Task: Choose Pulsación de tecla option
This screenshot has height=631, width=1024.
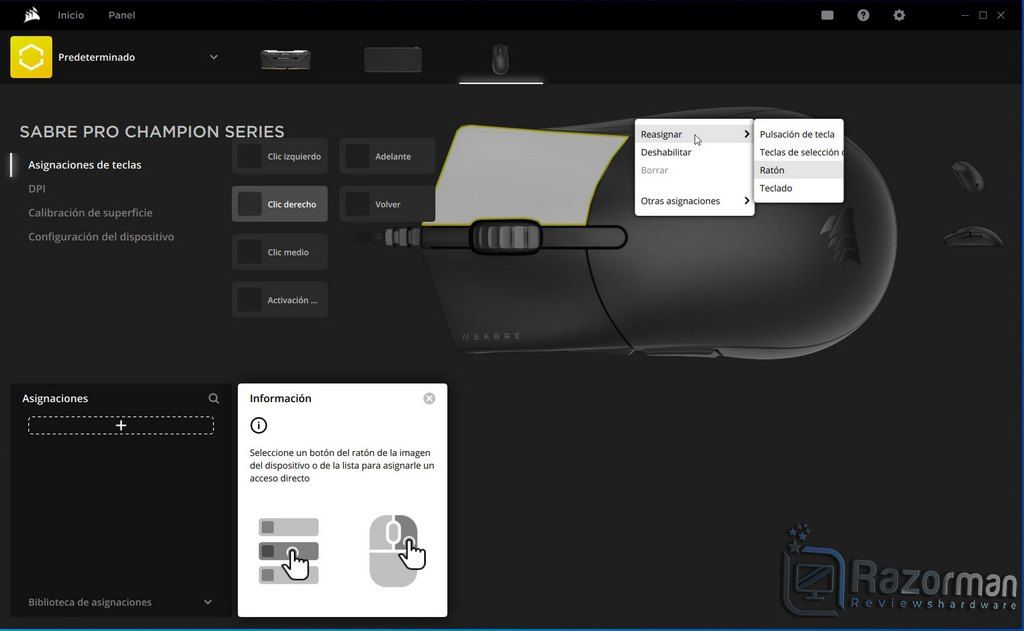Action: (798, 134)
